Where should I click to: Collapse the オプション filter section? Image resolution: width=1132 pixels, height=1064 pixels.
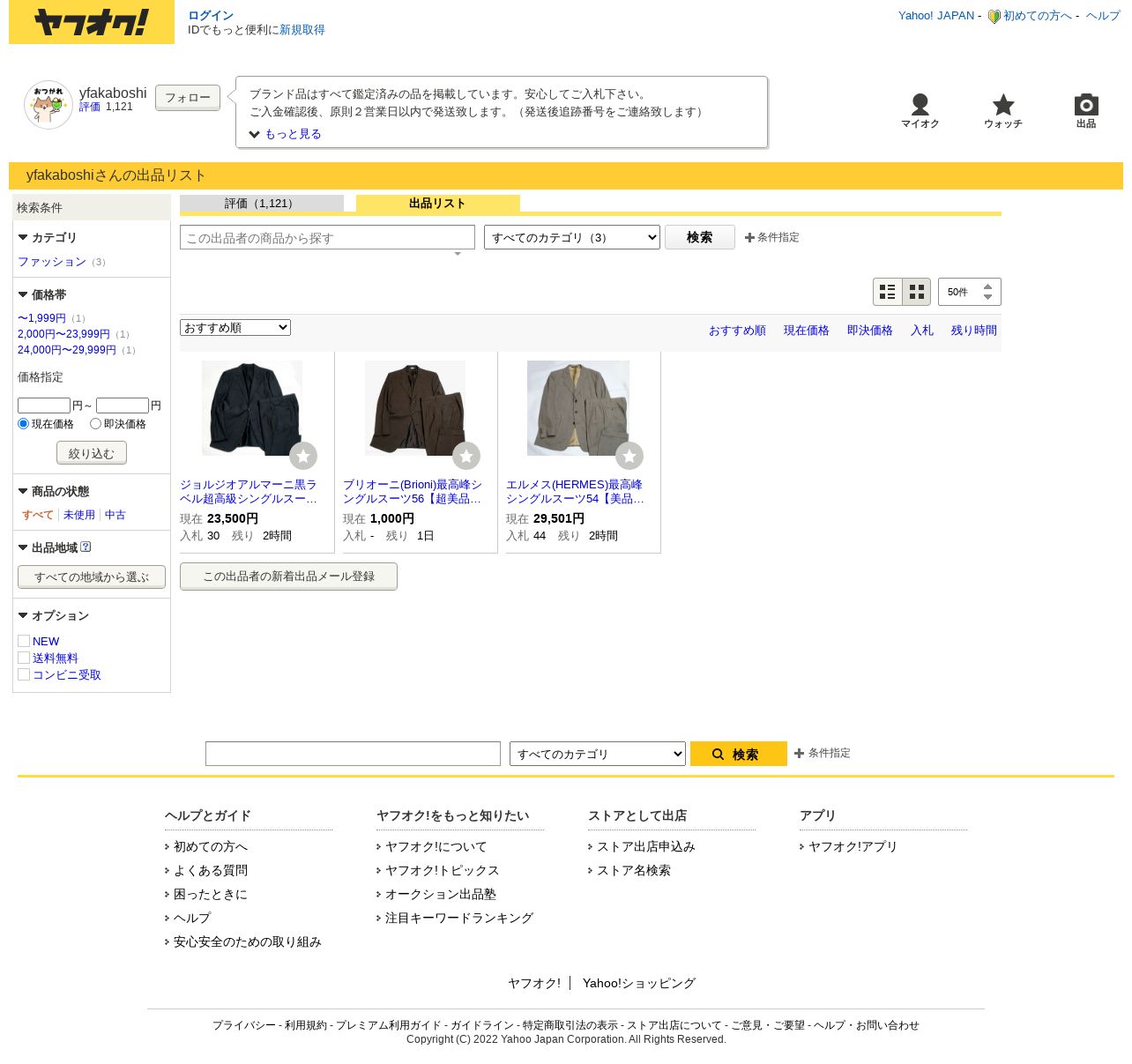[54, 615]
